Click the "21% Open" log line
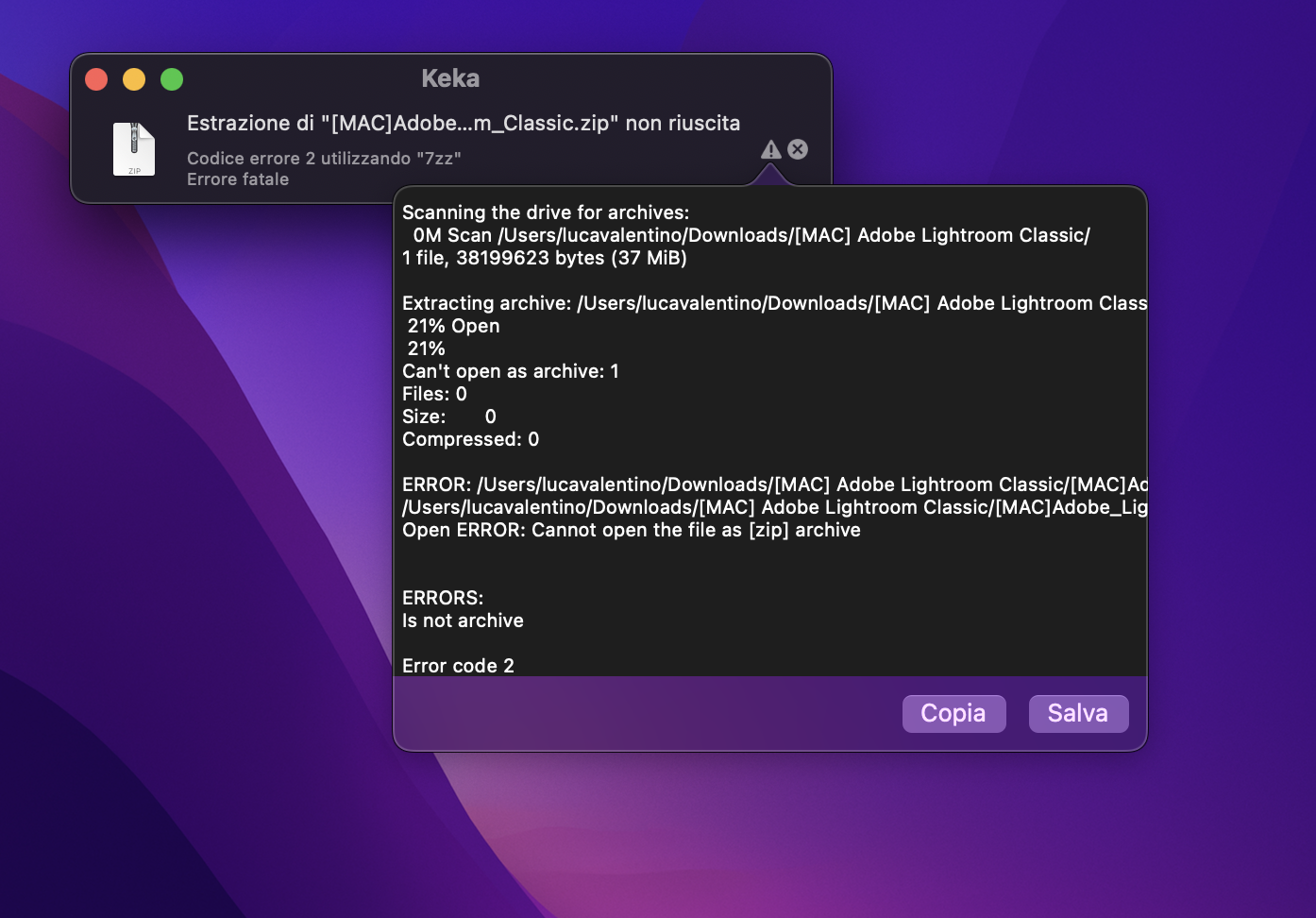 point(454,326)
